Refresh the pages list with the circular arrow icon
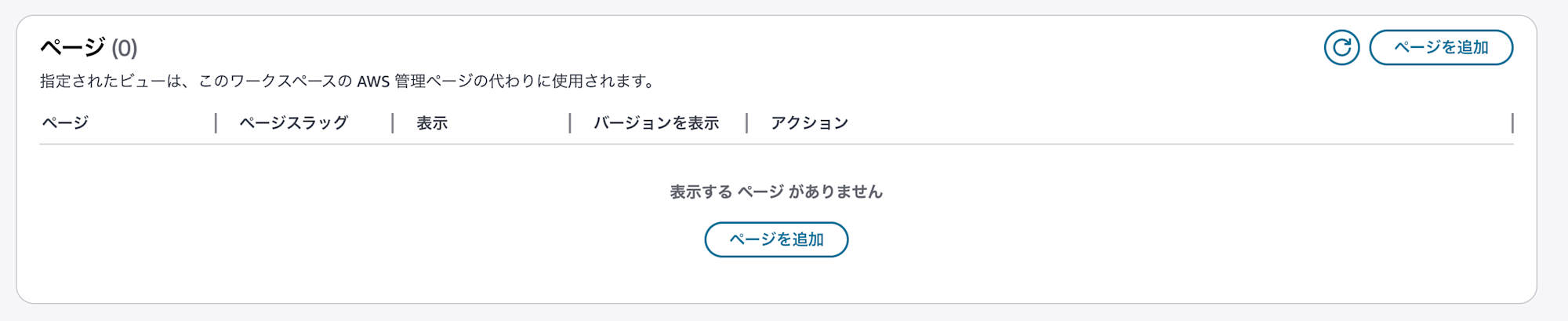 point(1341,48)
